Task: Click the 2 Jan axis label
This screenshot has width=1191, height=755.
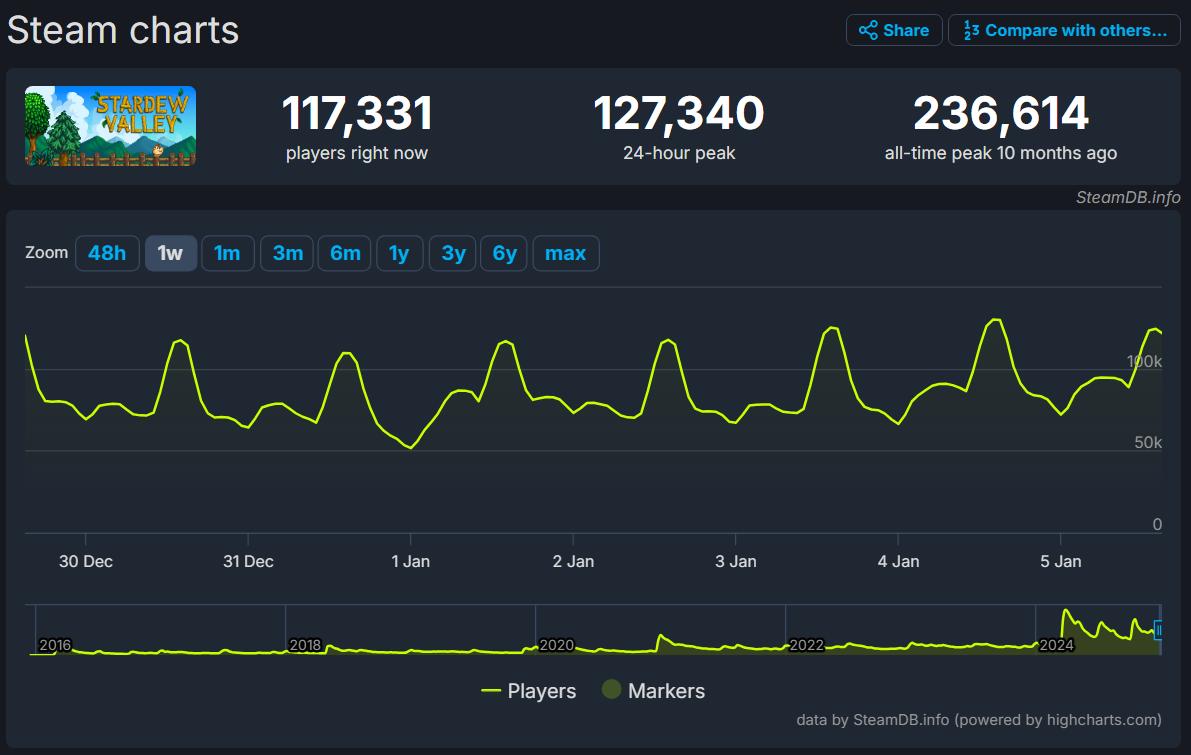Action: 573,561
